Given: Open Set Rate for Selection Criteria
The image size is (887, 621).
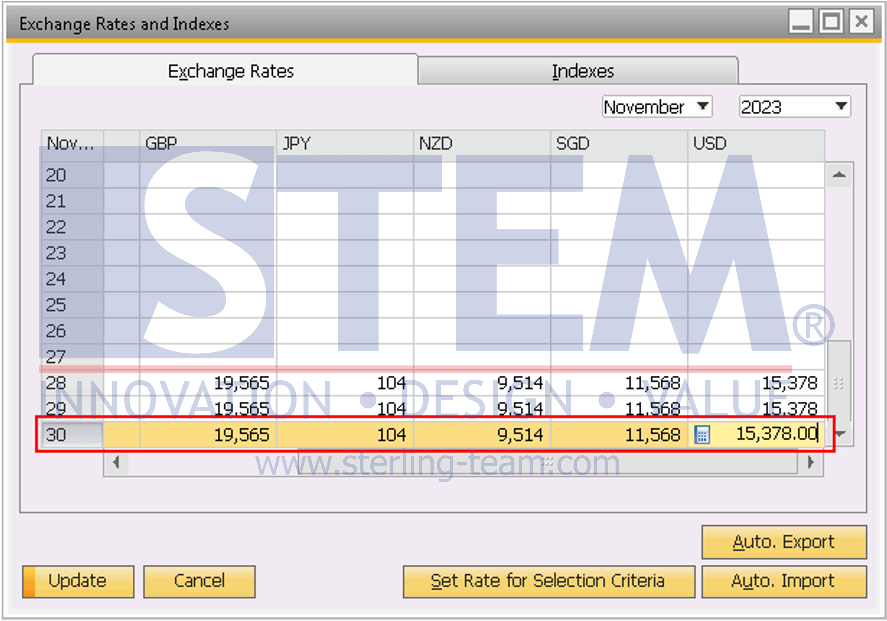Looking at the screenshot, I should tap(549, 581).
